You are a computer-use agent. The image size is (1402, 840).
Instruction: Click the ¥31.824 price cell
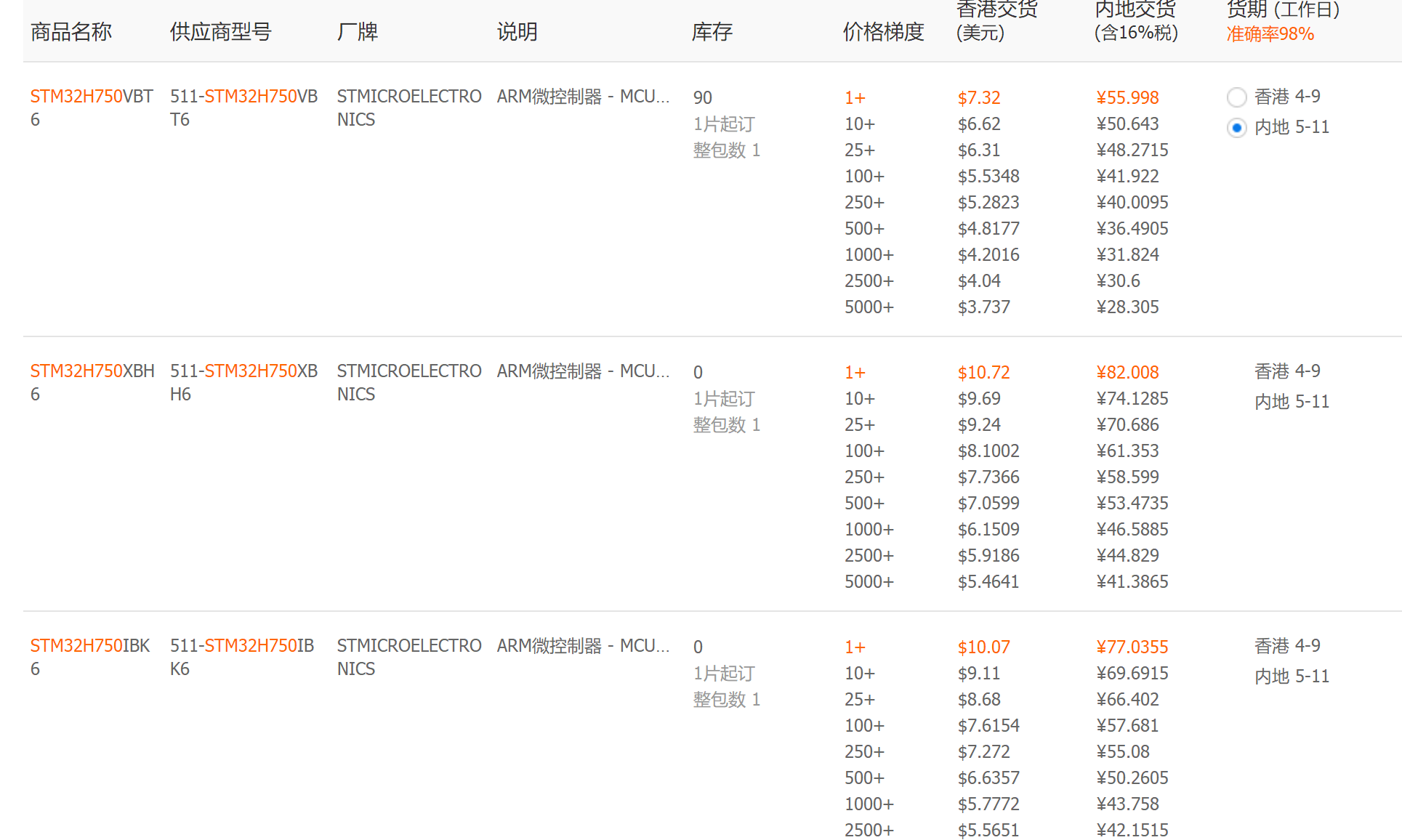1127,254
